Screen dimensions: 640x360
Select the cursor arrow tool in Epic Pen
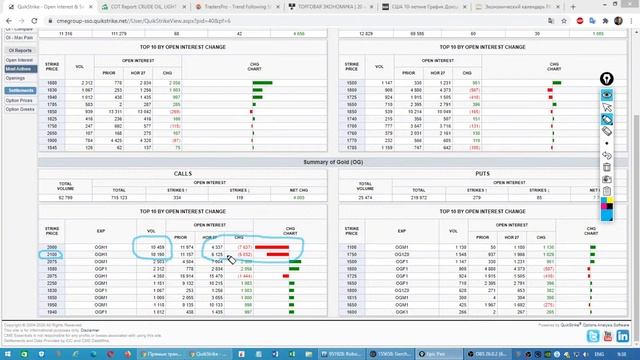click(607, 107)
